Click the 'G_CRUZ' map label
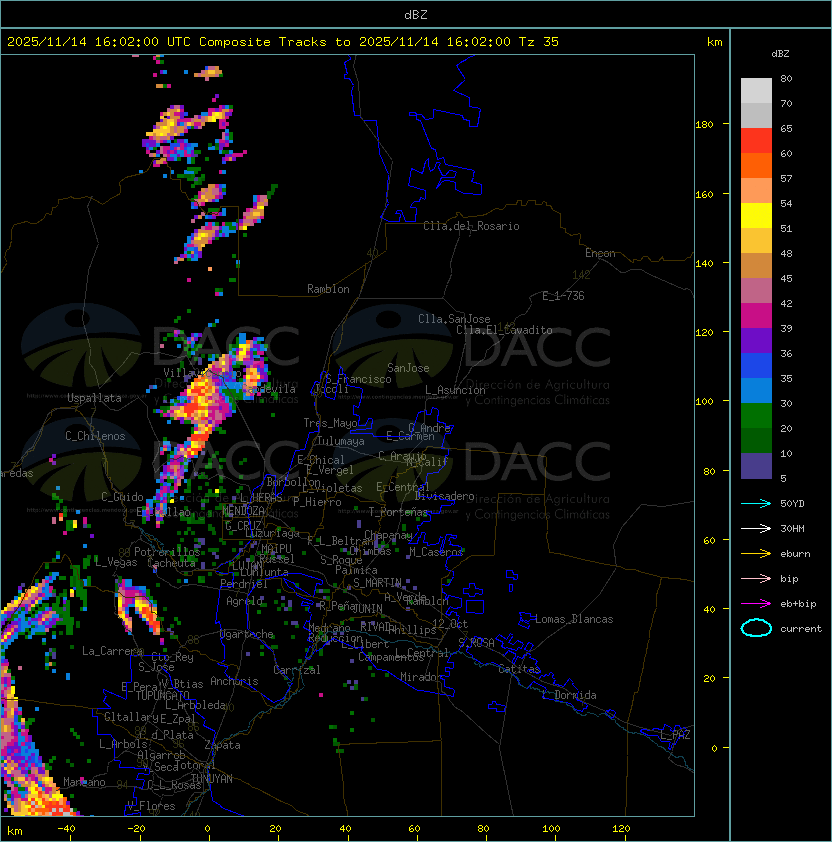 243,526
